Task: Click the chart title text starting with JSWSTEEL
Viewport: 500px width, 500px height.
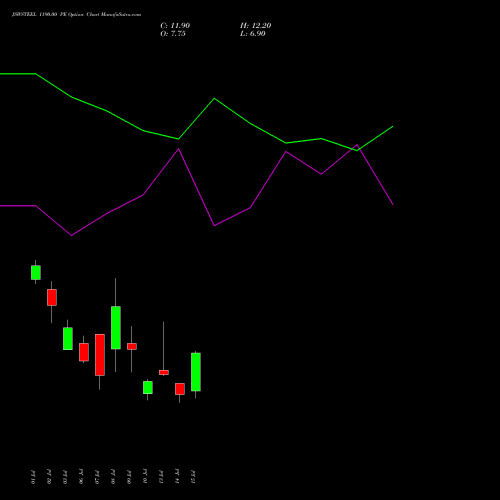Action: [x=76, y=14]
